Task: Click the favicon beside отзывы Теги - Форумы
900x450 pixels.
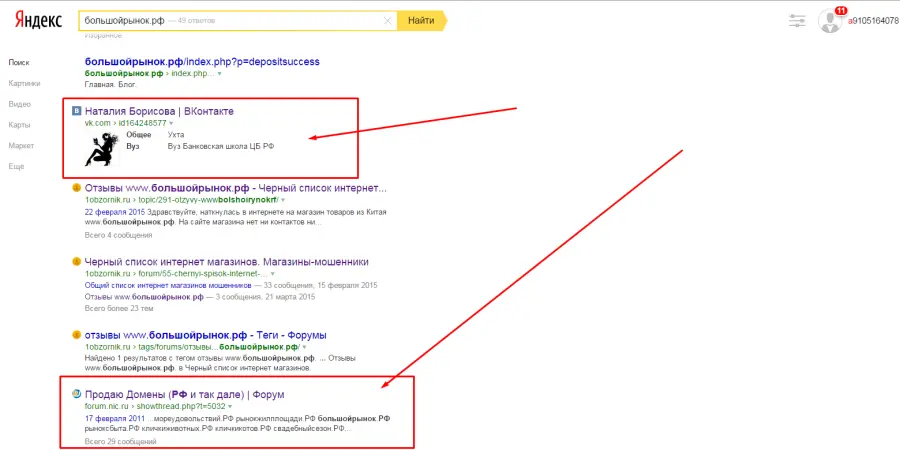Action: coord(76,335)
